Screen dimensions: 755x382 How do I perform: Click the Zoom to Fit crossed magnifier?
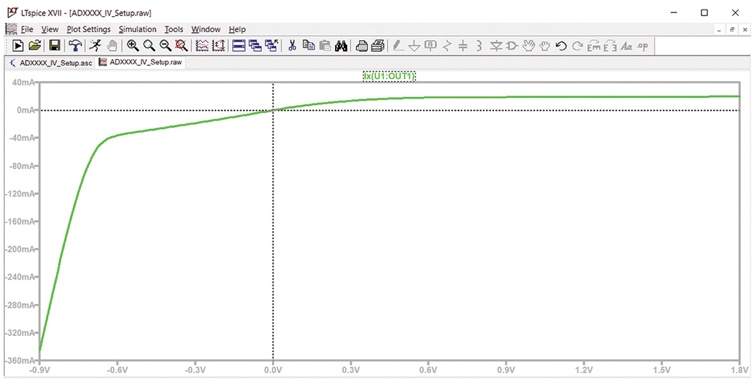pyautogui.click(x=181, y=46)
